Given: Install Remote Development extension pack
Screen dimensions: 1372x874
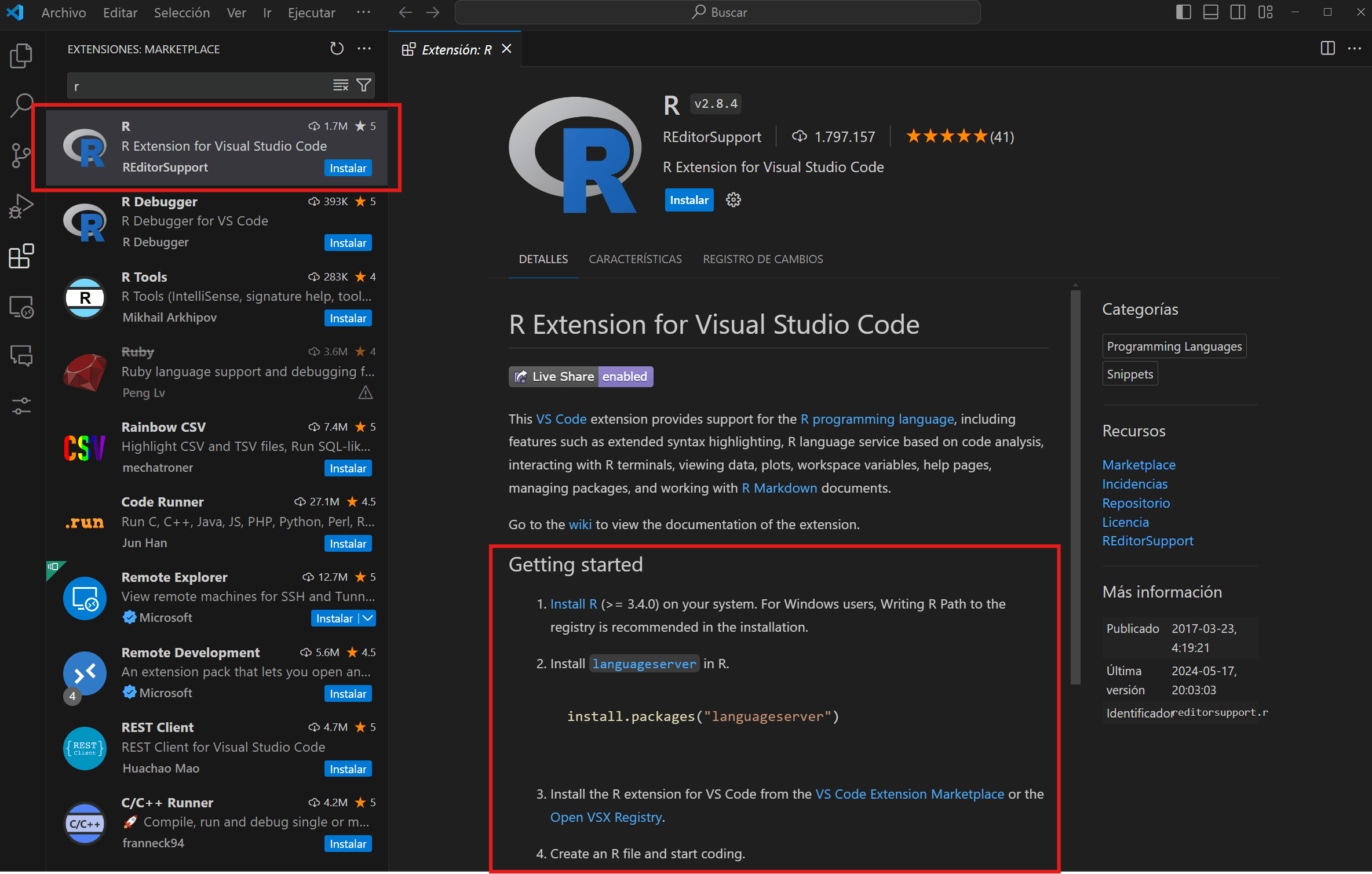Looking at the screenshot, I should click(x=348, y=694).
